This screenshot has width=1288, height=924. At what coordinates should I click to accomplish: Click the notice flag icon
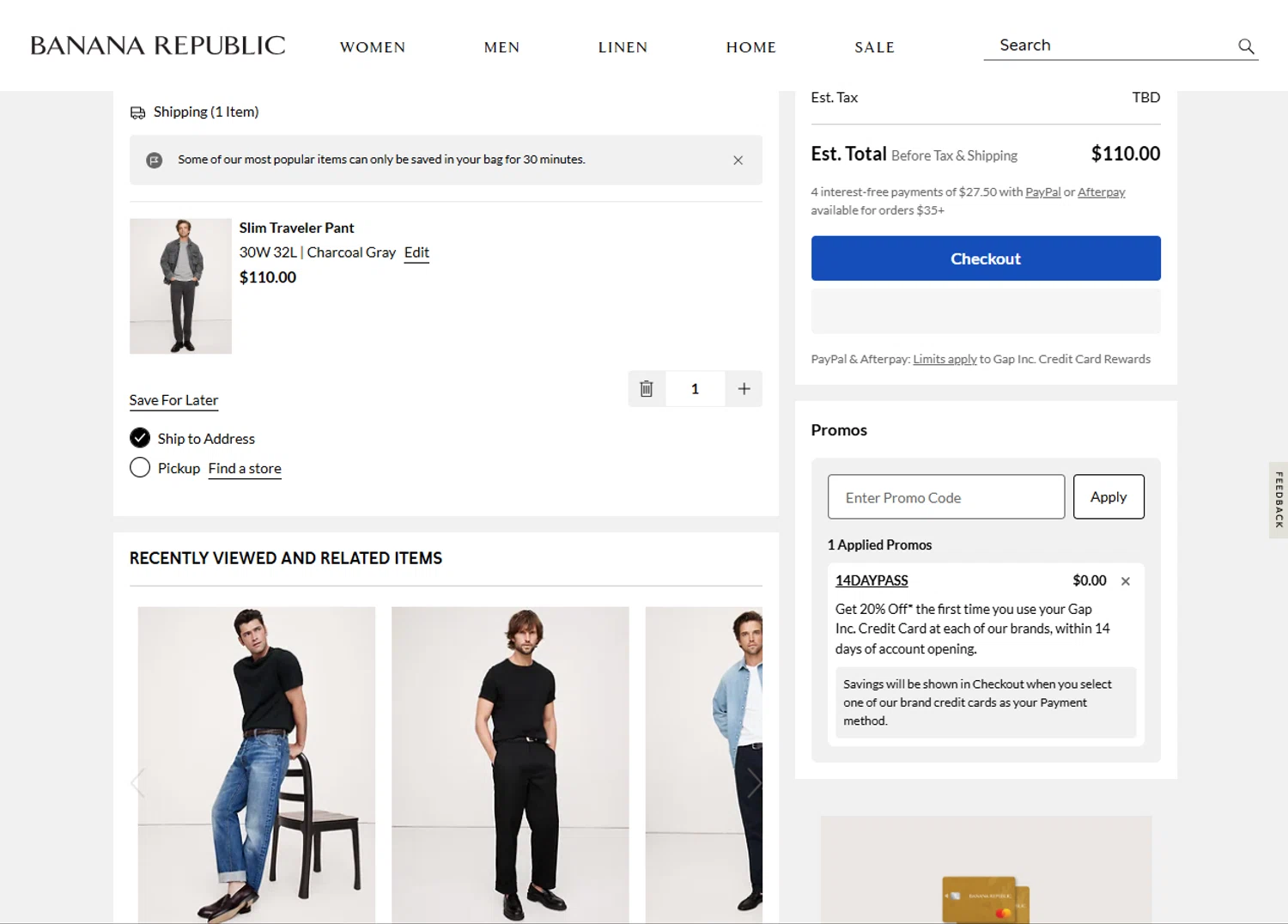[x=155, y=161]
